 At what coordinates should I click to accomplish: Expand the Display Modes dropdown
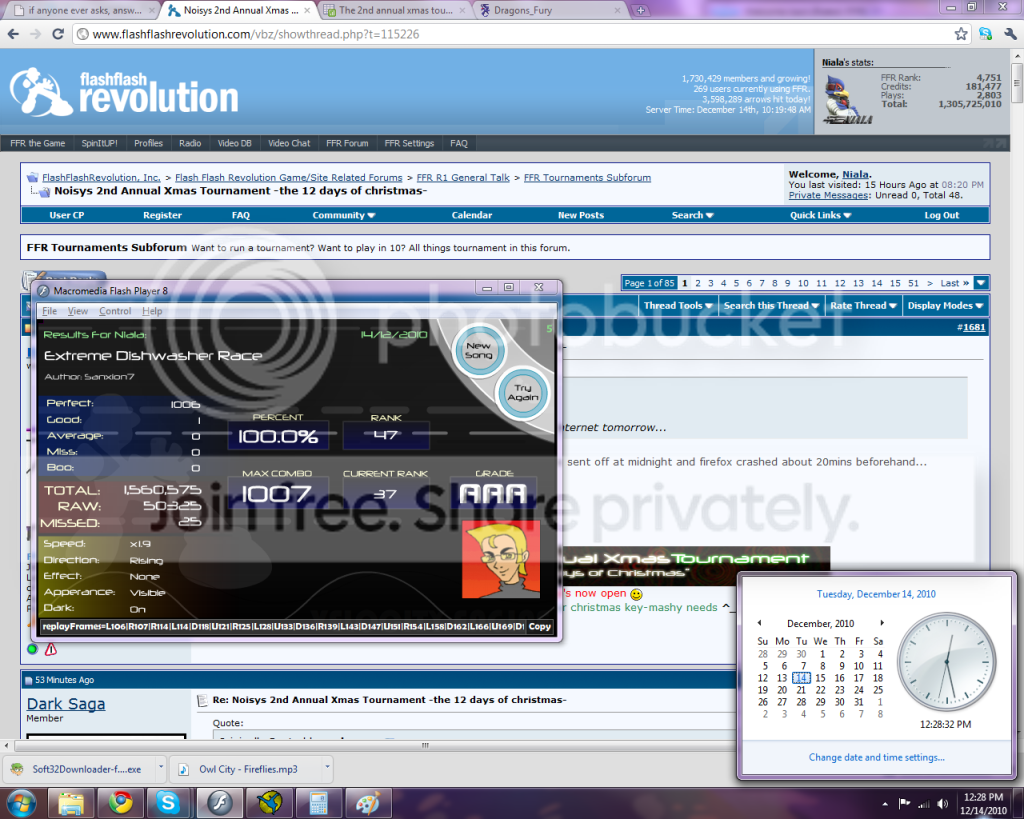pyautogui.click(x=945, y=306)
